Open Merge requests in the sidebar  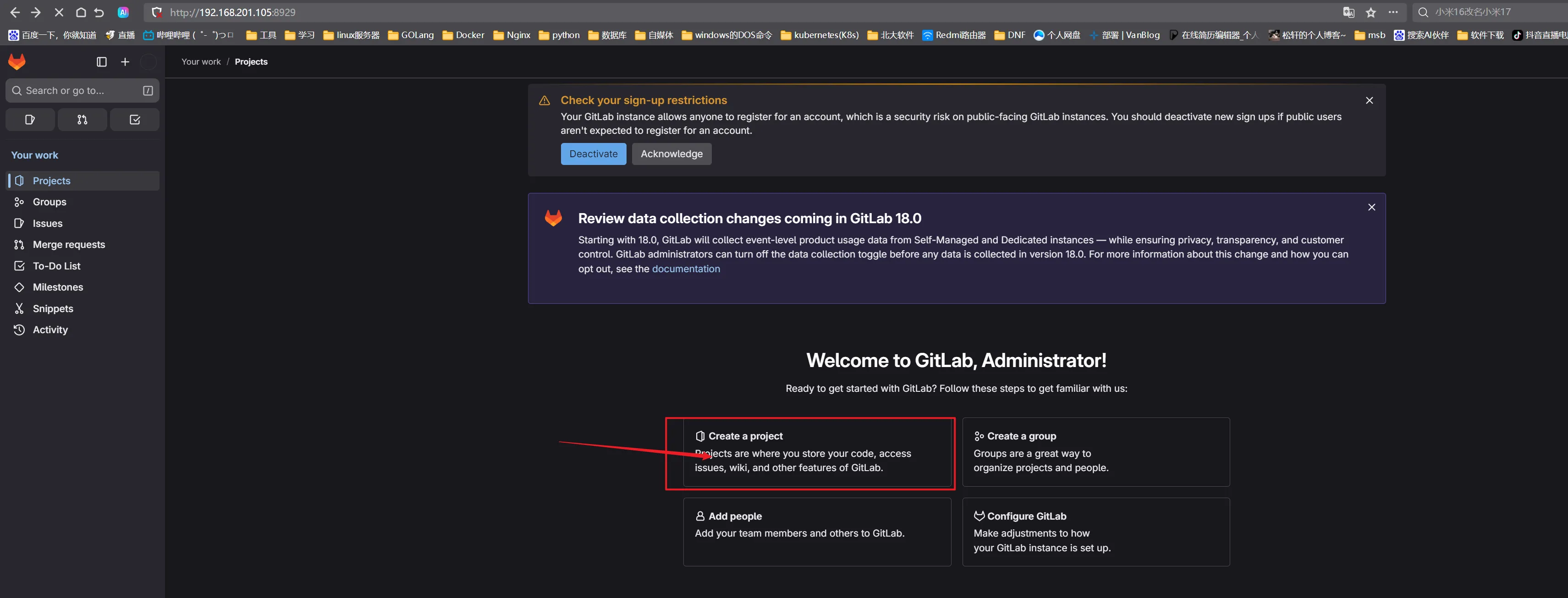coord(83,245)
